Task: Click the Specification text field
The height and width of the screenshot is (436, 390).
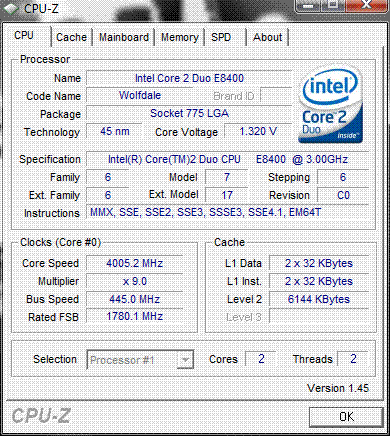Action: 228,159
